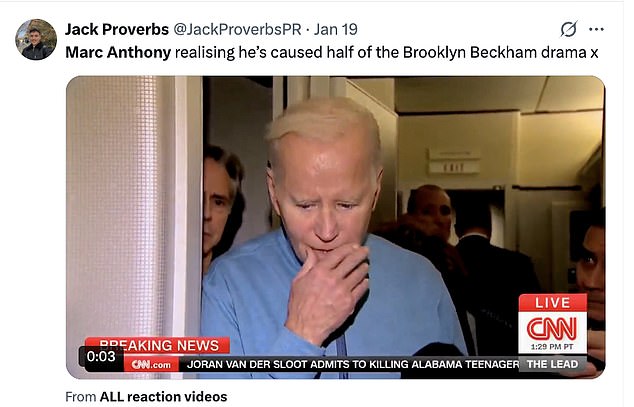The image size is (634, 407).
Task: Click the From label under the video
Action: (x=80, y=396)
